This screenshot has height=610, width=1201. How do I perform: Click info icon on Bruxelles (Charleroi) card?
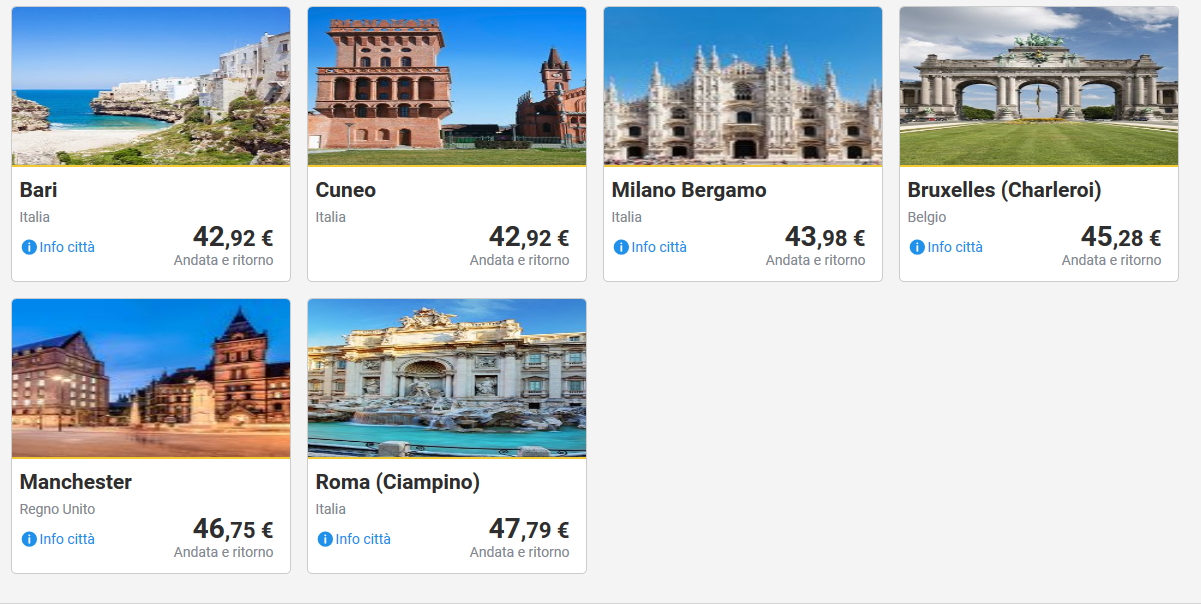[x=917, y=247]
